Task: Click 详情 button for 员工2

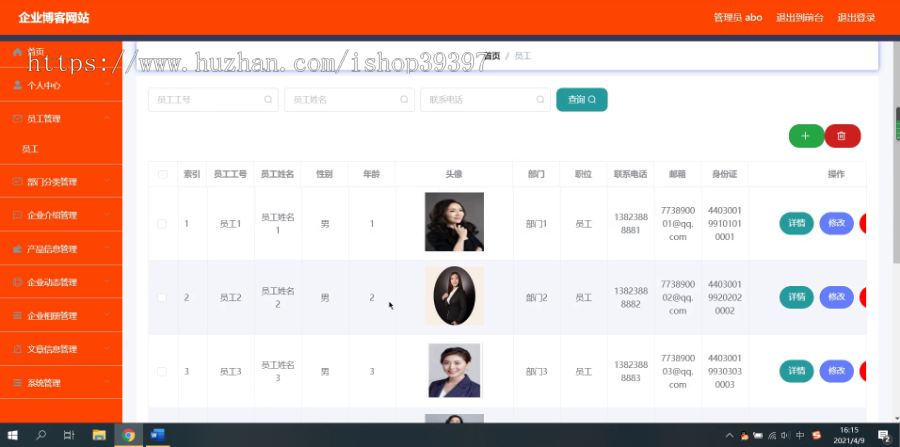Action: pos(796,297)
